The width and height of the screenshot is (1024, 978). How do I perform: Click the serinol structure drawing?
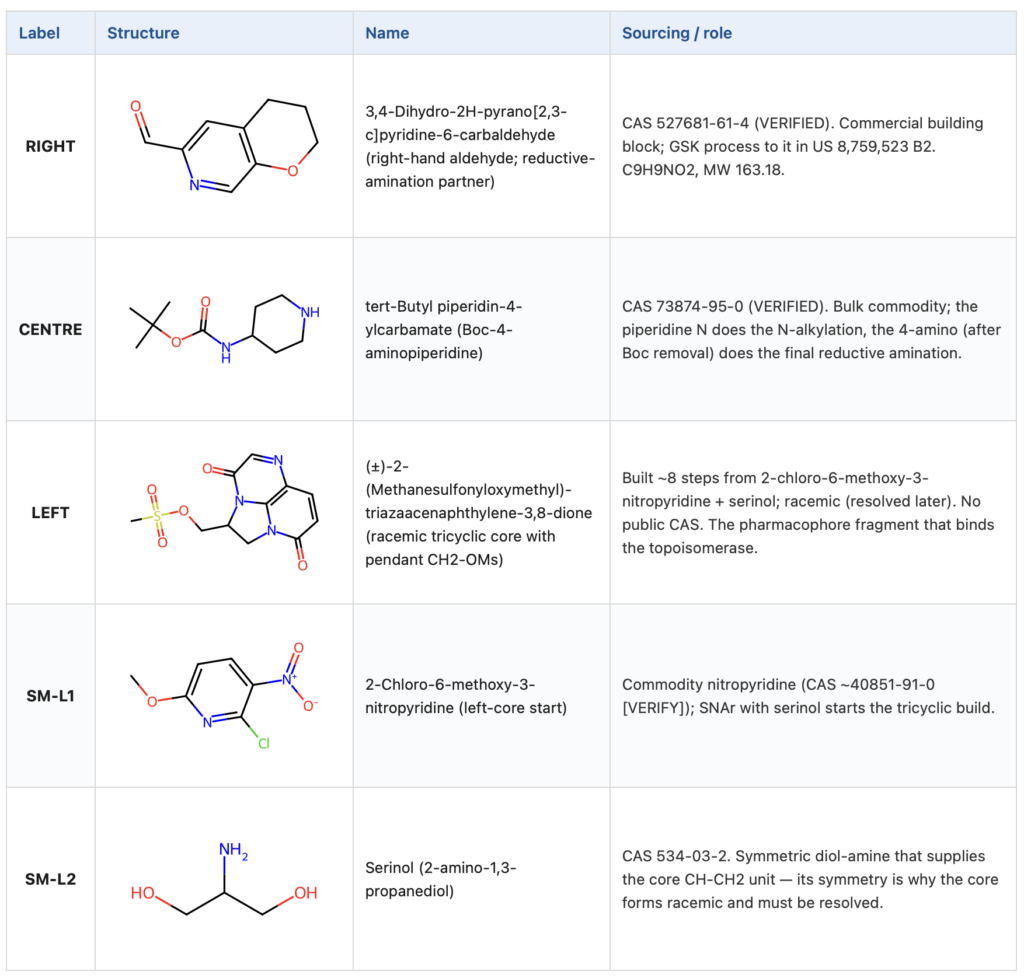point(224,879)
